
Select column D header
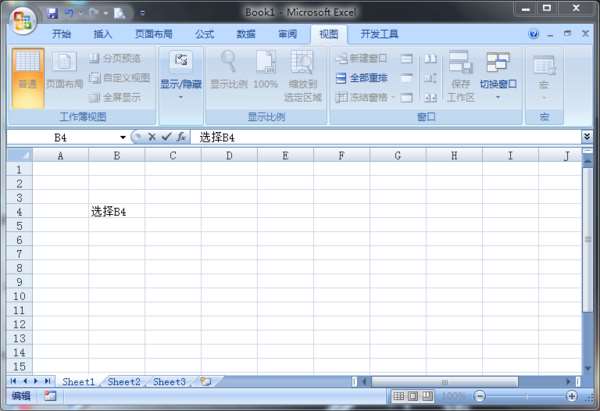coord(229,156)
